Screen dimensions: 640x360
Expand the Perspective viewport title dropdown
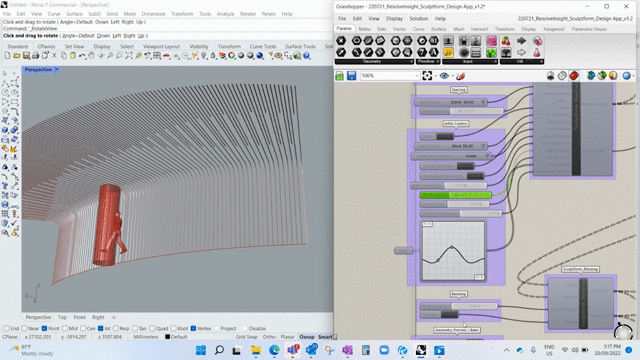pos(57,70)
